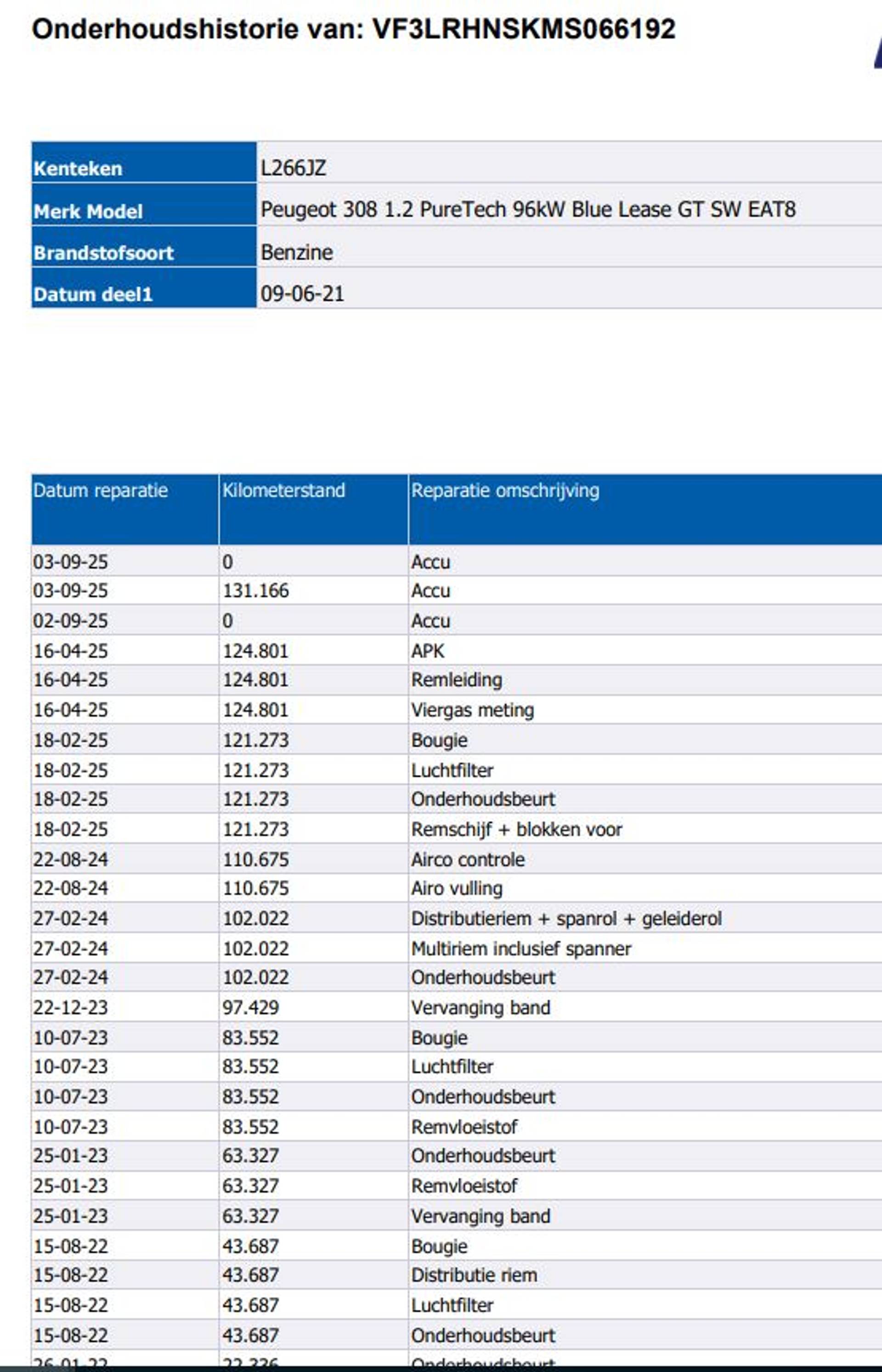Select the Peugeot 308 model text

527,209
